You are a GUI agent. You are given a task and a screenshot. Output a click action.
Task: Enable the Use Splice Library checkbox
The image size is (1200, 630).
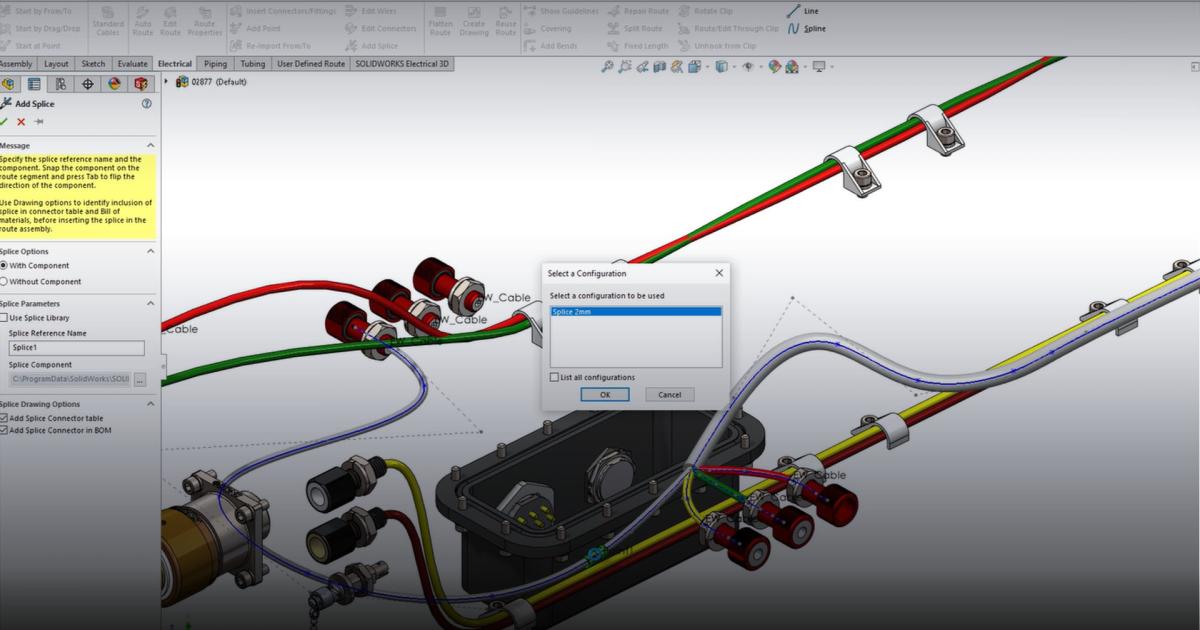[8, 318]
